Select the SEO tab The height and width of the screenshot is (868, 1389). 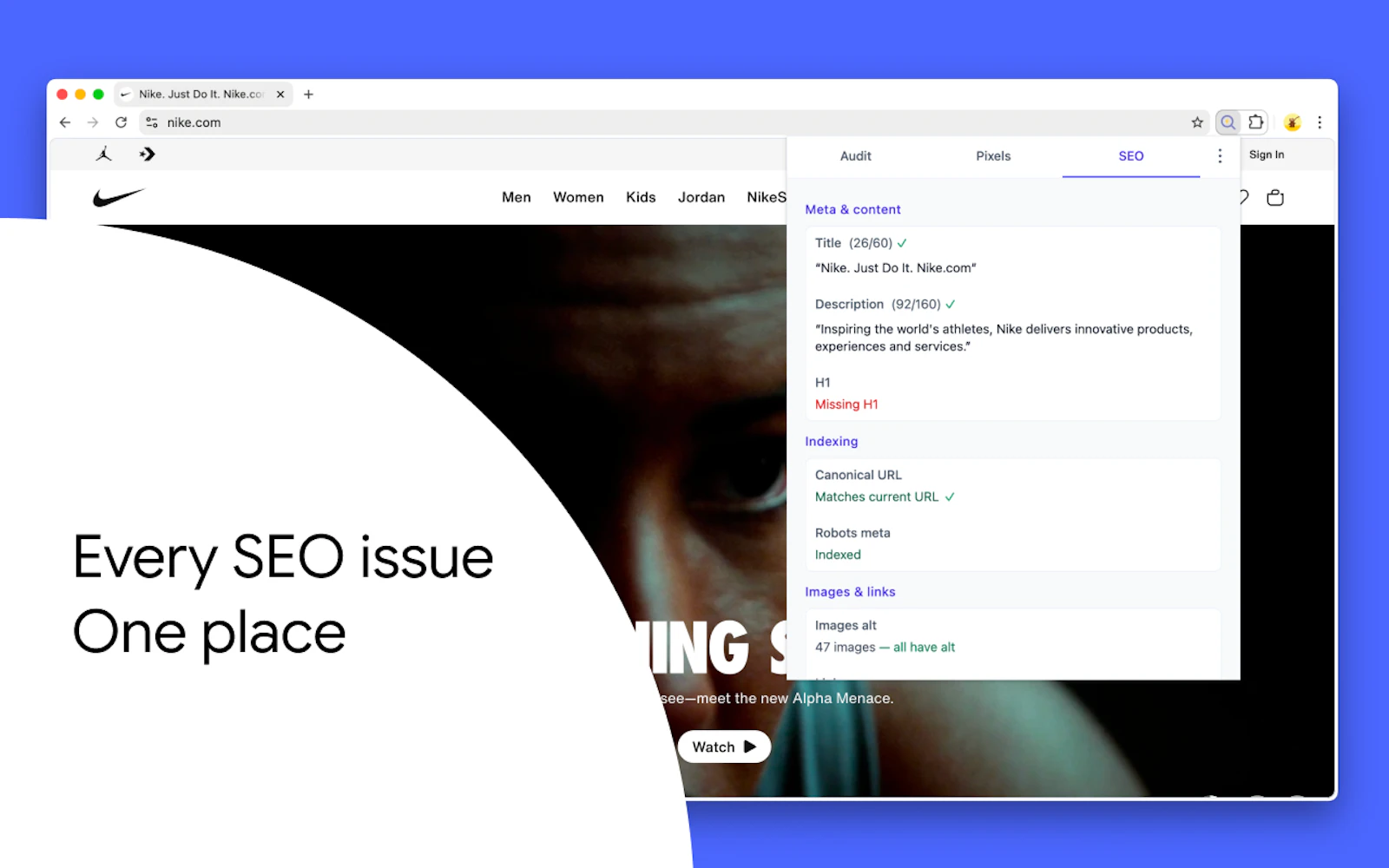(1130, 156)
